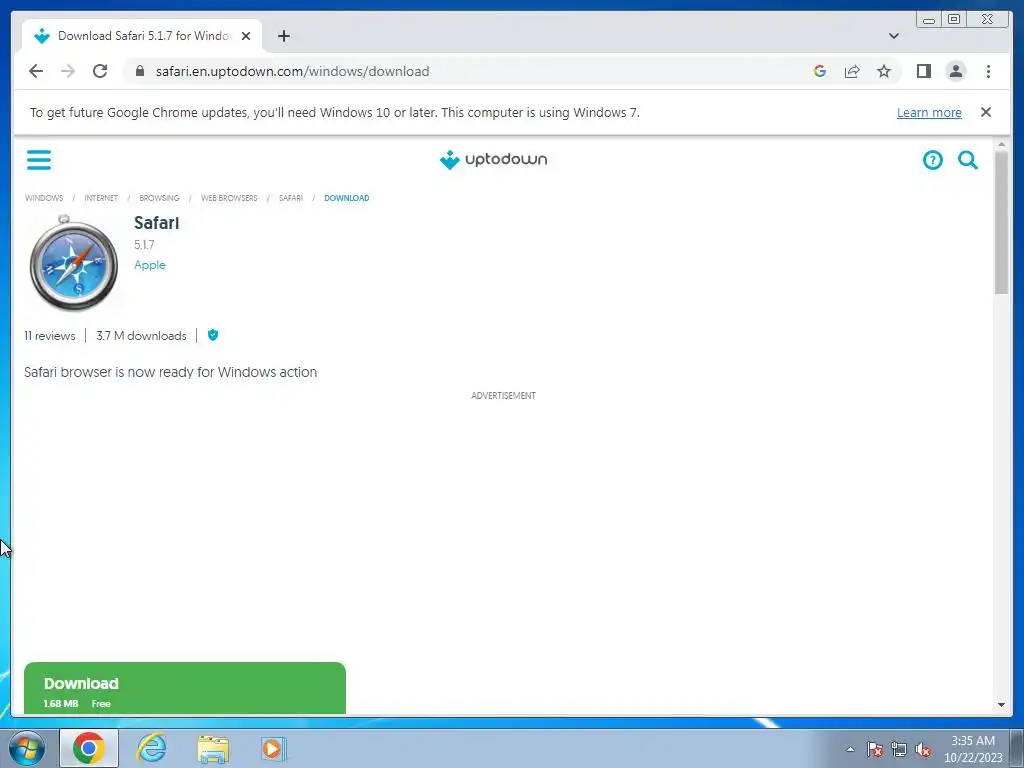
Task: Open the Chrome three-dot menu
Action: tap(988, 71)
